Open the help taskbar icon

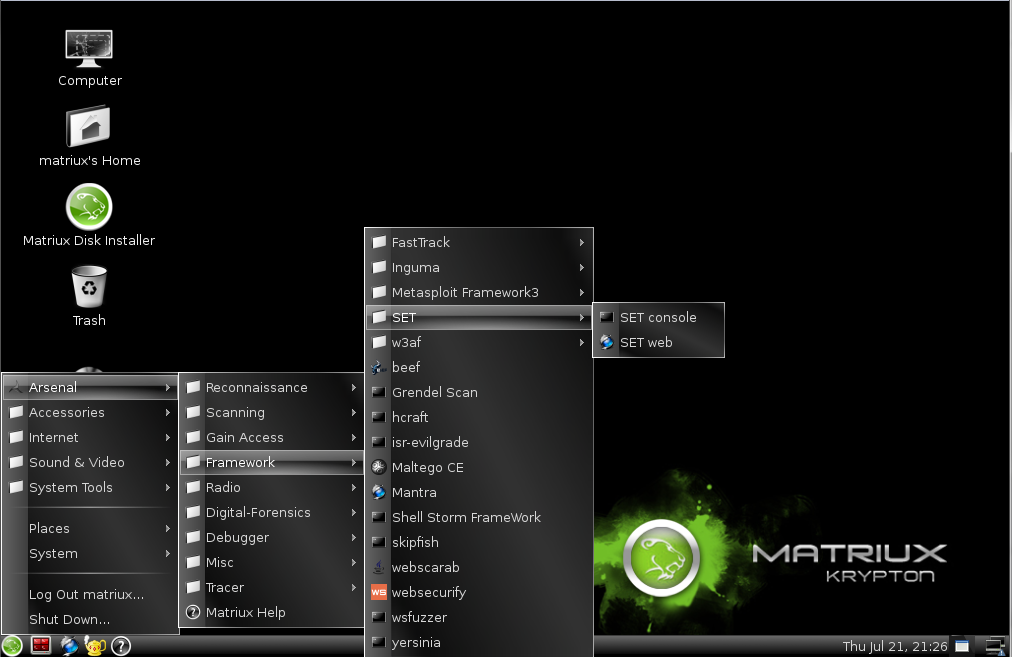pos(120,645)
